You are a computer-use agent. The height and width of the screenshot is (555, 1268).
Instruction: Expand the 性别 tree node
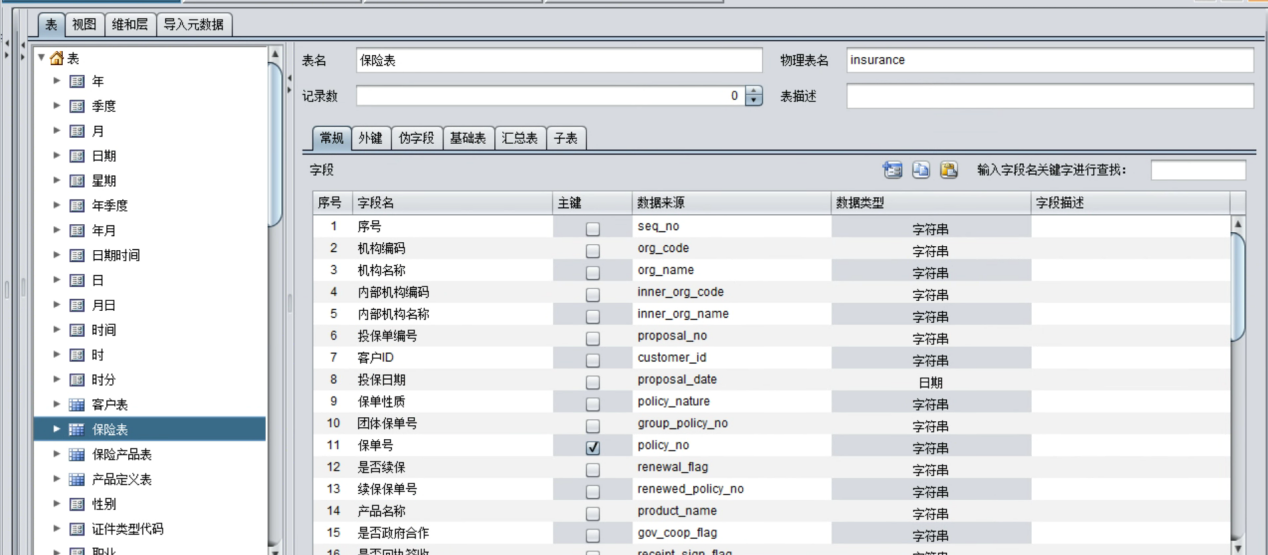pos(57,504)
